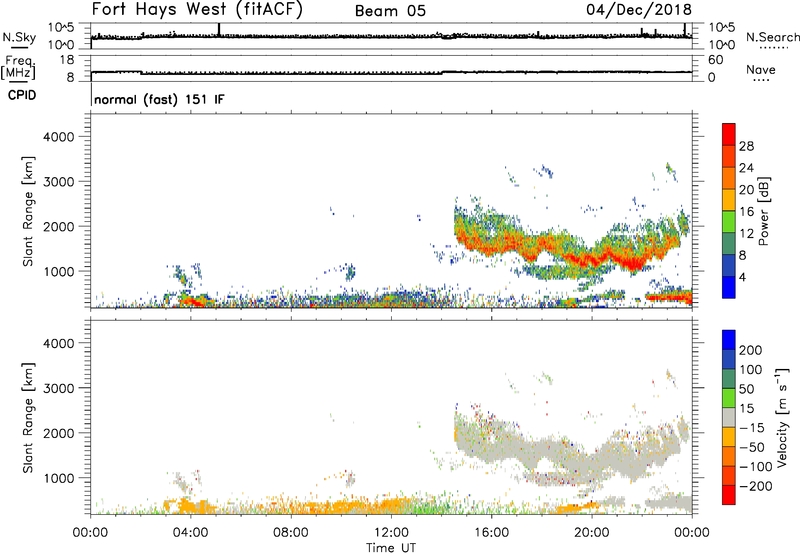Click the 'Slant Range [km]' label of power panel

pyautogui.click(x=28, y=212)
